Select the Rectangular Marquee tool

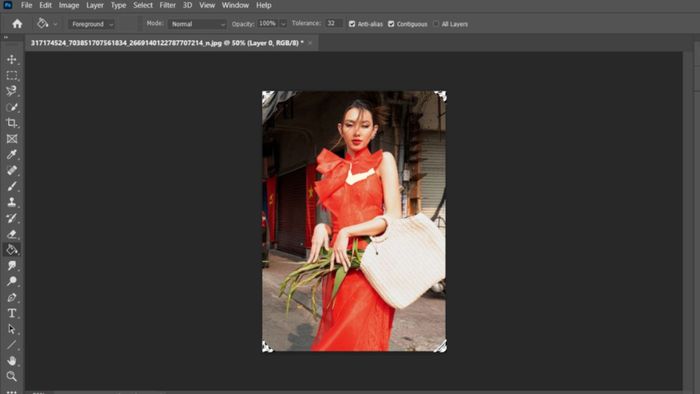(12, 75)
